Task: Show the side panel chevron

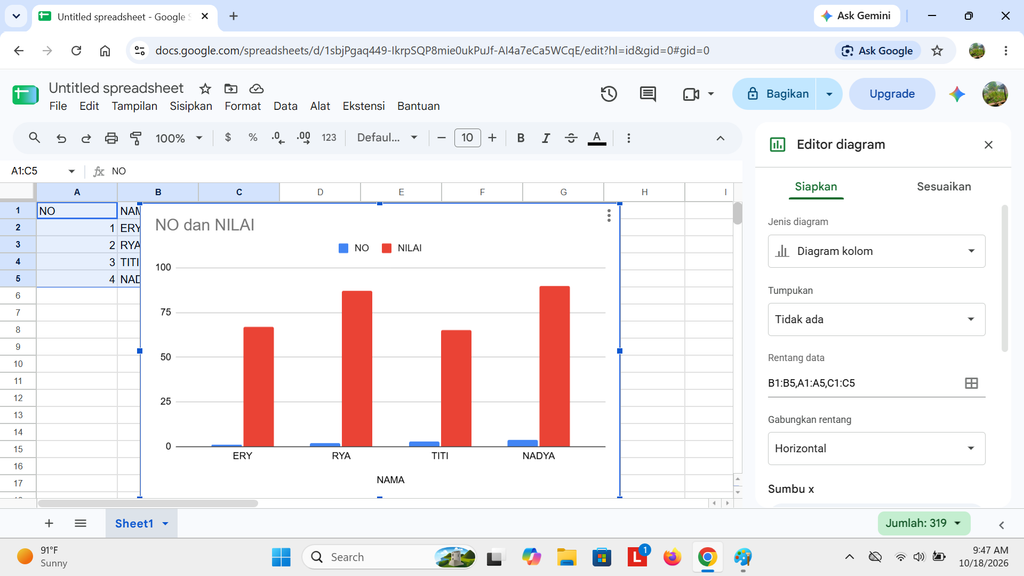Action: (x=1001, y=524)
